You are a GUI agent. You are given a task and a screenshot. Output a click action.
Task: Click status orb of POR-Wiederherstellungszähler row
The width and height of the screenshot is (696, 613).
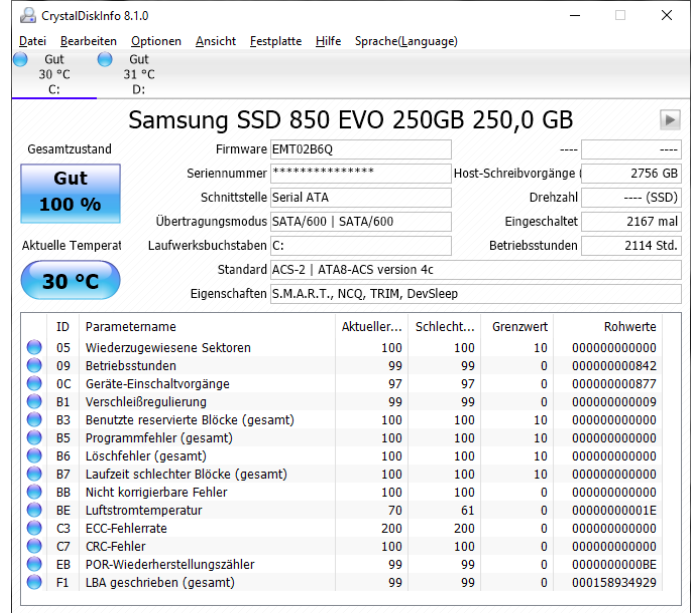point(34,564)
